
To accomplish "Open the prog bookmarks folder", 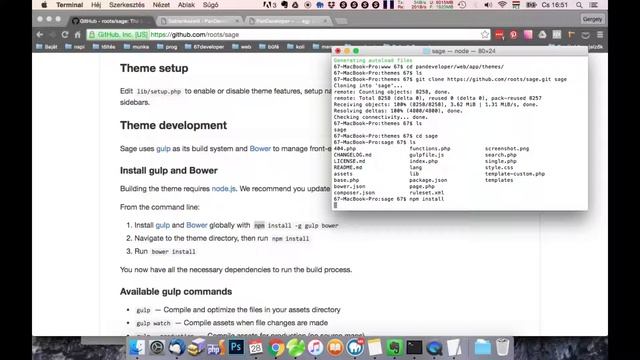I will (167, 47).
